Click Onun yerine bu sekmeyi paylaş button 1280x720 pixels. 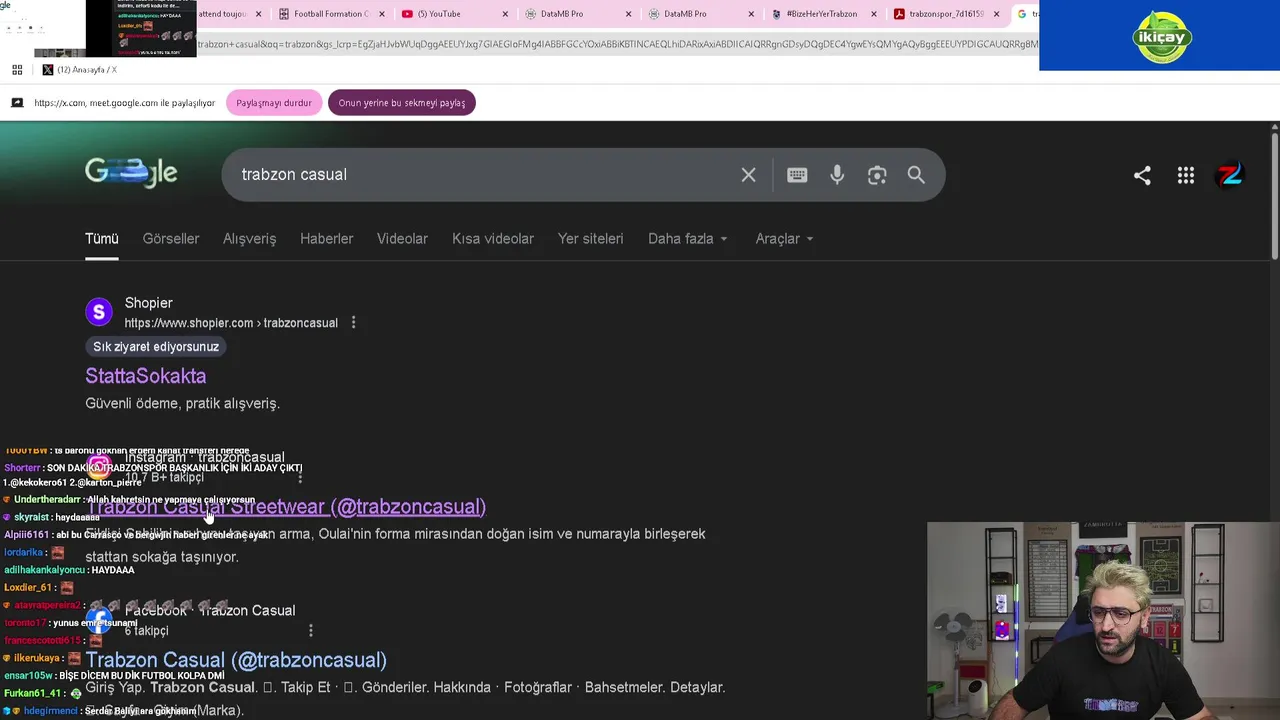(x=402, y=103)
